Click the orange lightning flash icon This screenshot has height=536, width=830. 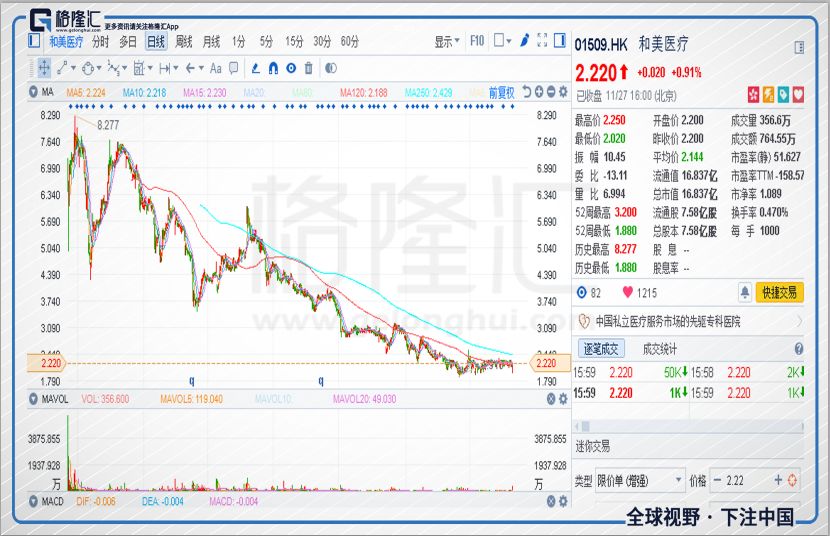click(768, 95)
